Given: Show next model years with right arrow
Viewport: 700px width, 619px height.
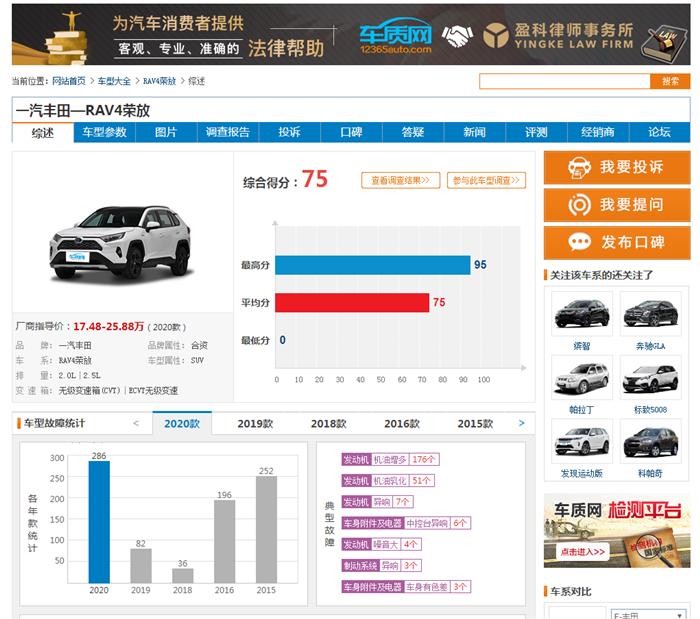Looking at the screenshot, I should pyautogui.click(x=521, y=423).
